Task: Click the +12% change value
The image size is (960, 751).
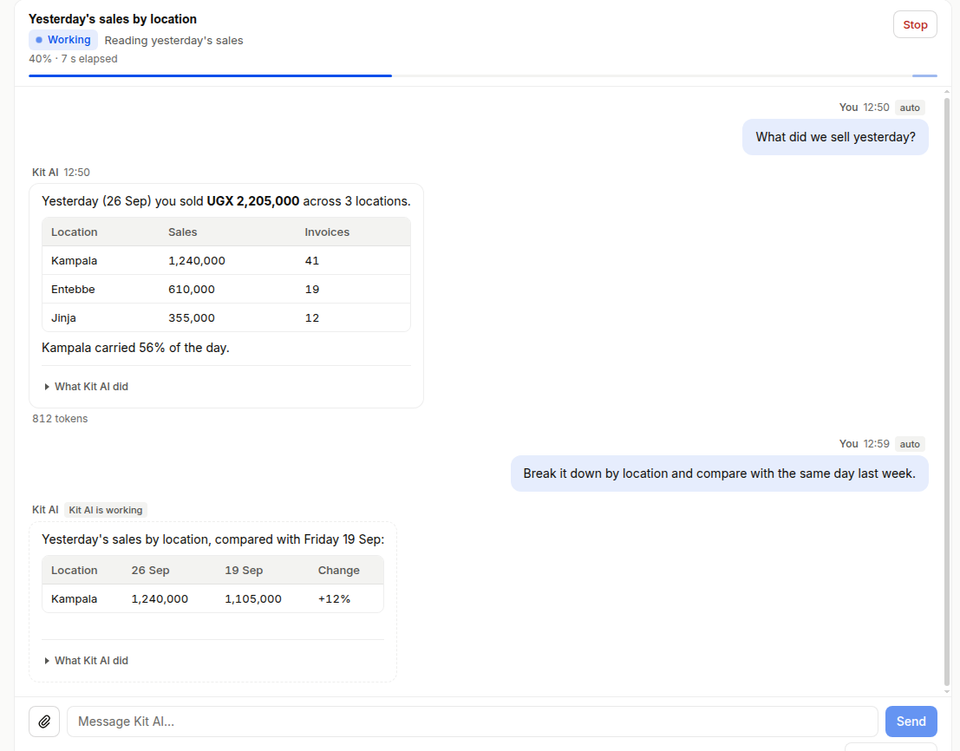Action: click(334, 599)
